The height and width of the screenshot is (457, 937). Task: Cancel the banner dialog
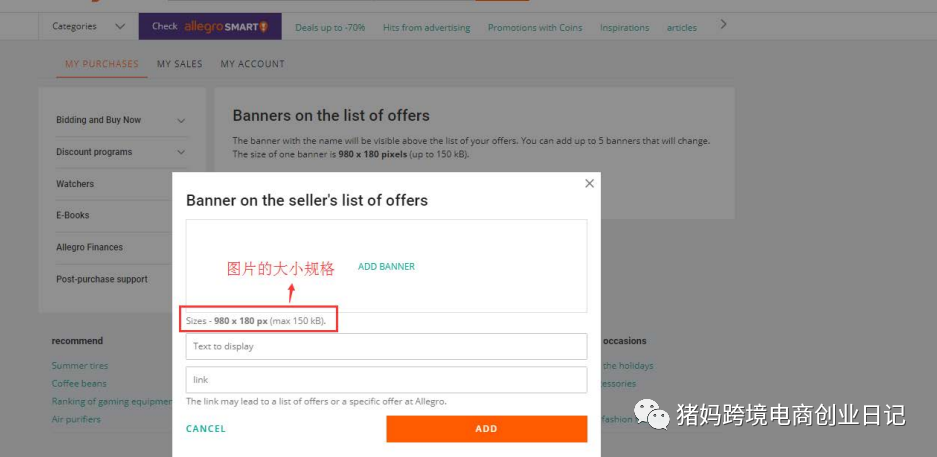pos(206,429)
